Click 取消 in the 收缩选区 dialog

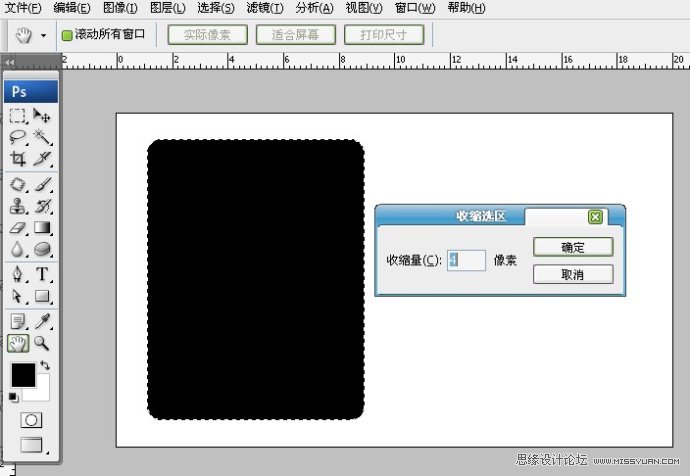[x=573, y=275]
